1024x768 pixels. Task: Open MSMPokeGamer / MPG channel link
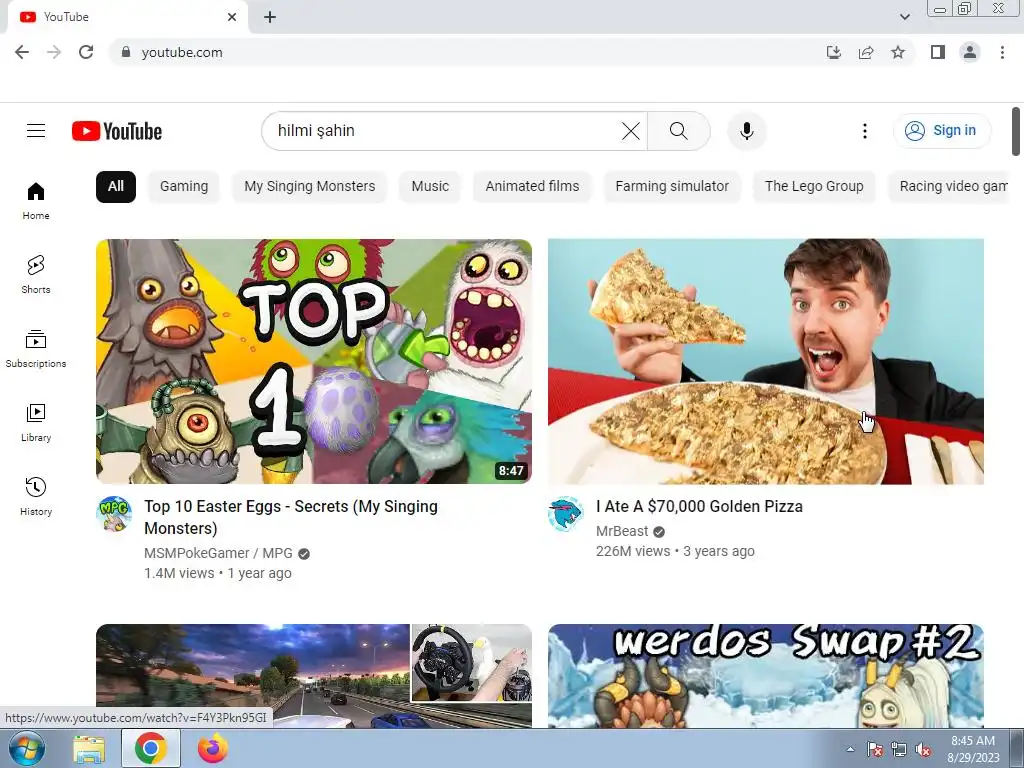[218, 553]
